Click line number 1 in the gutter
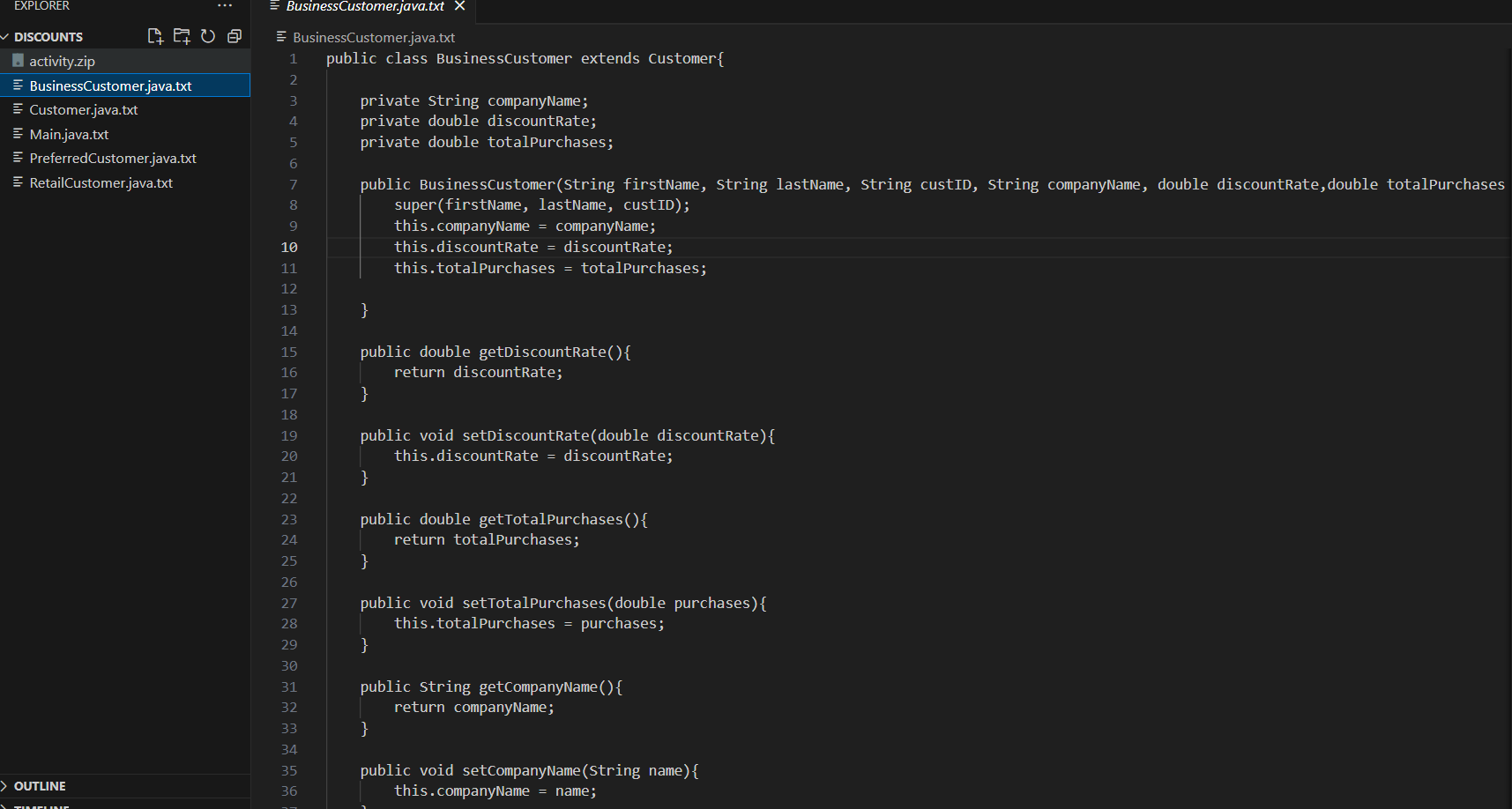The image size is (1512, 809). [x=294, y=59]
